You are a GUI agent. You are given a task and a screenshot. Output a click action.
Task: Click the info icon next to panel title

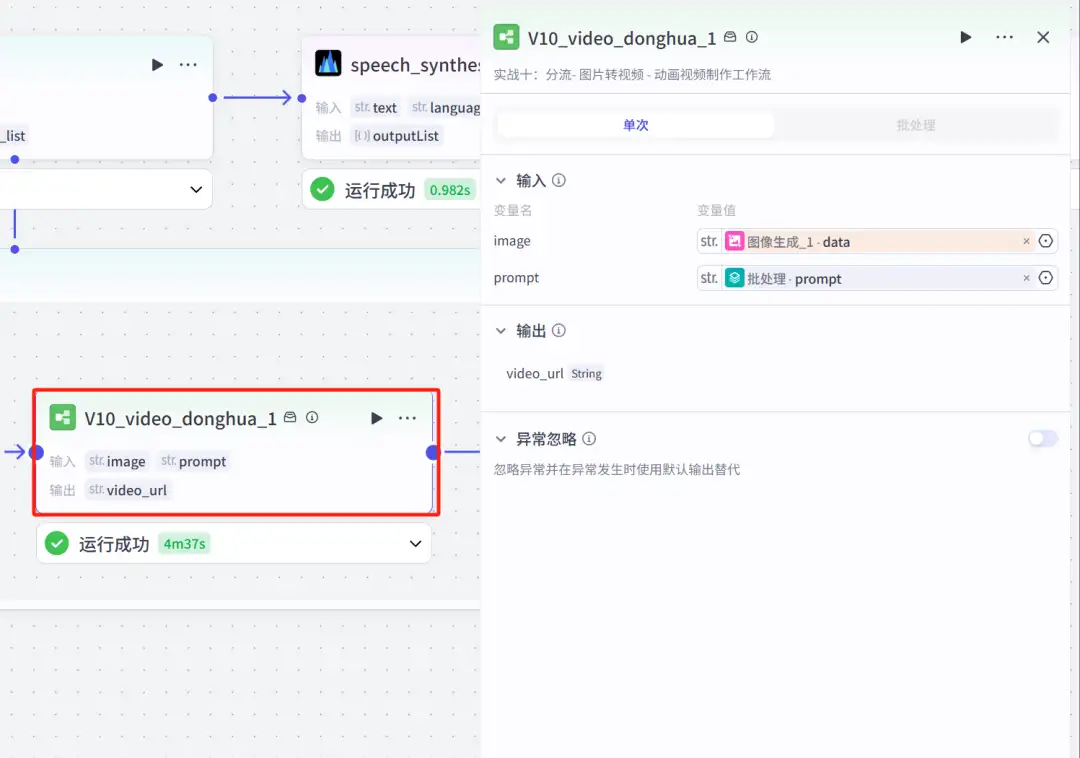[x=752, y=37]
